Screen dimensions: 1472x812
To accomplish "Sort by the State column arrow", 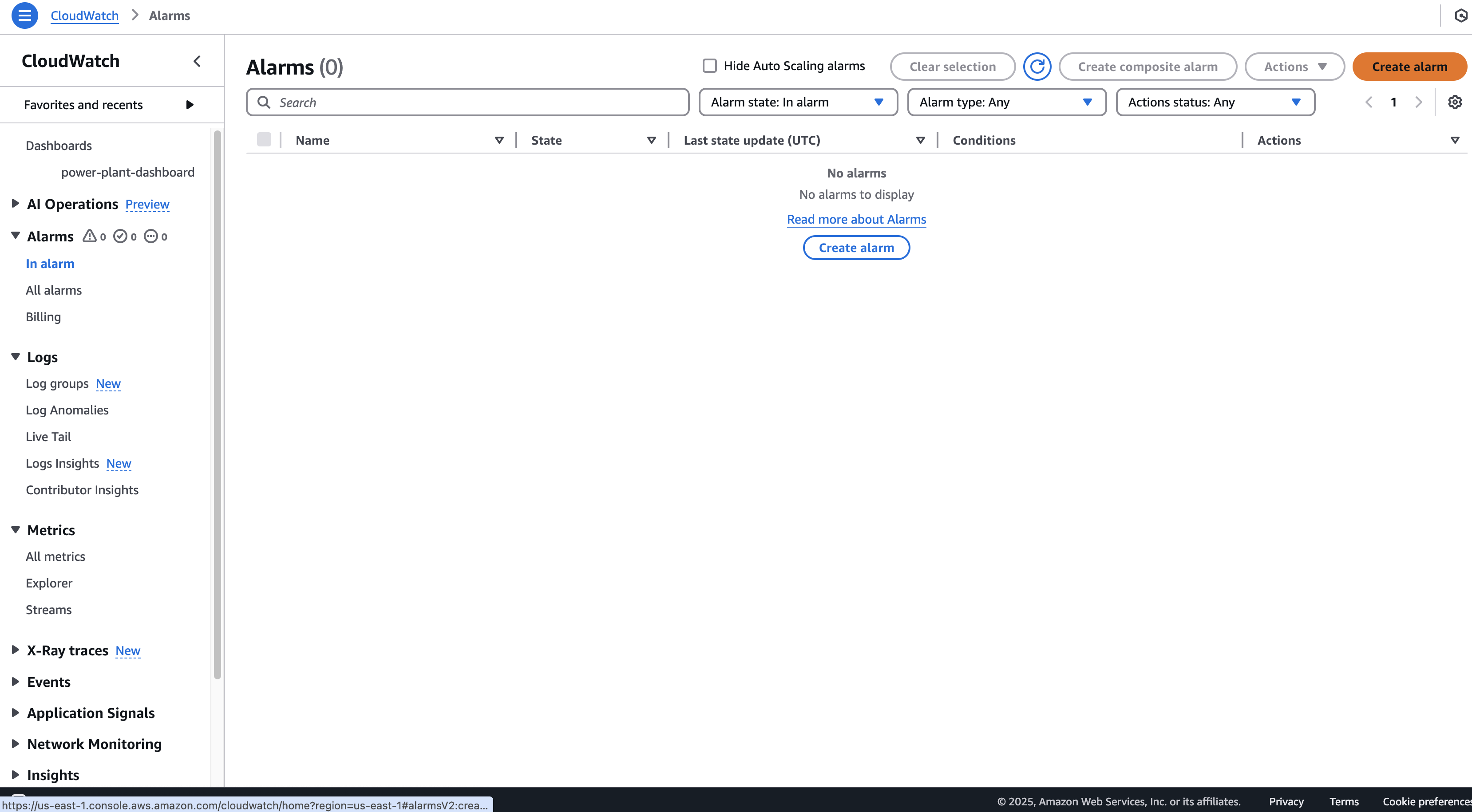I will click(x=651, y=141).
